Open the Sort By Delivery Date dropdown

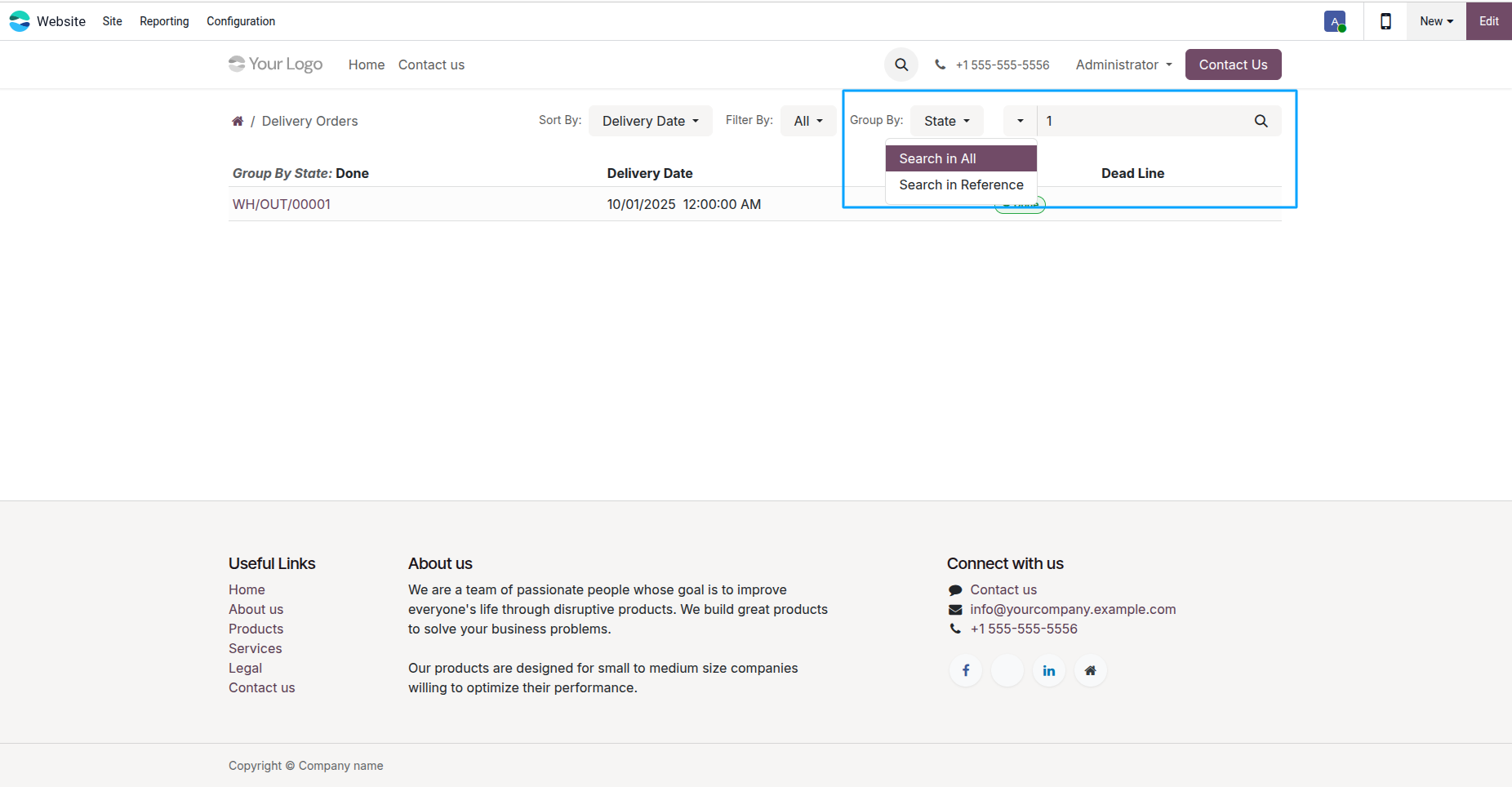tap(651, 121)
